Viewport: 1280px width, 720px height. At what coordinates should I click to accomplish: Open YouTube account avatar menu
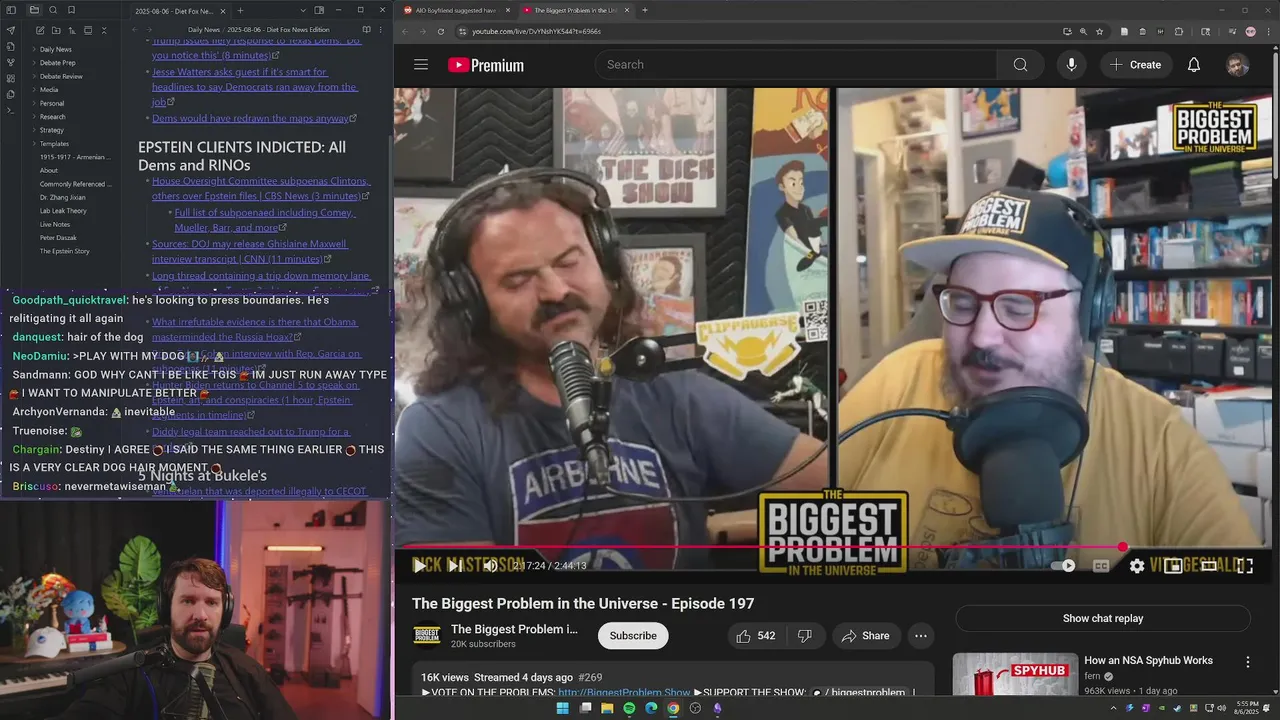click(x=1237, y=64)
